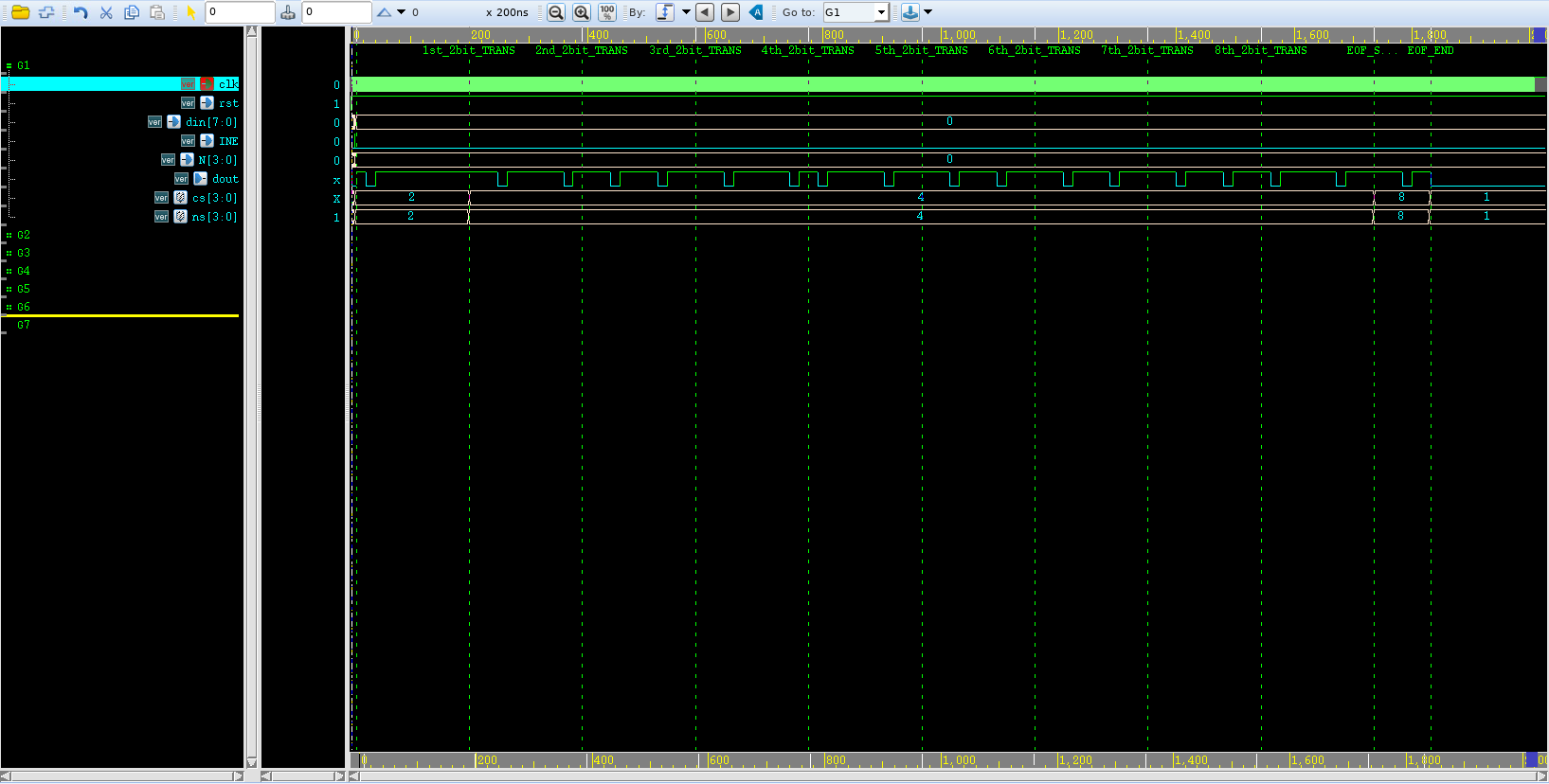Click the zoom 100% icon
The height and width of the screenshot is (784, 1549).
click(x=607, y=12)
